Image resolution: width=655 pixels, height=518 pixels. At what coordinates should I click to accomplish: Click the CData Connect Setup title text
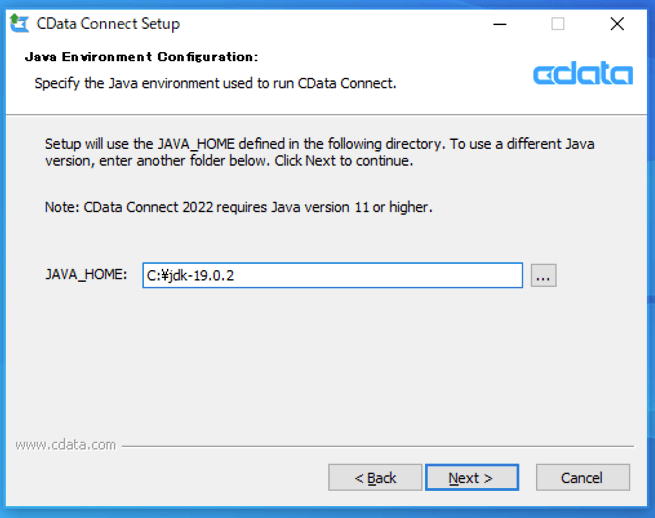coord(108,24)
